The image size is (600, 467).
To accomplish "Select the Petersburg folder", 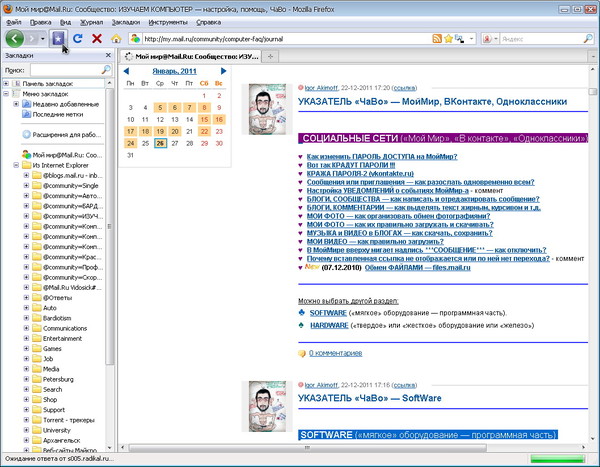I will click(53, 379).
